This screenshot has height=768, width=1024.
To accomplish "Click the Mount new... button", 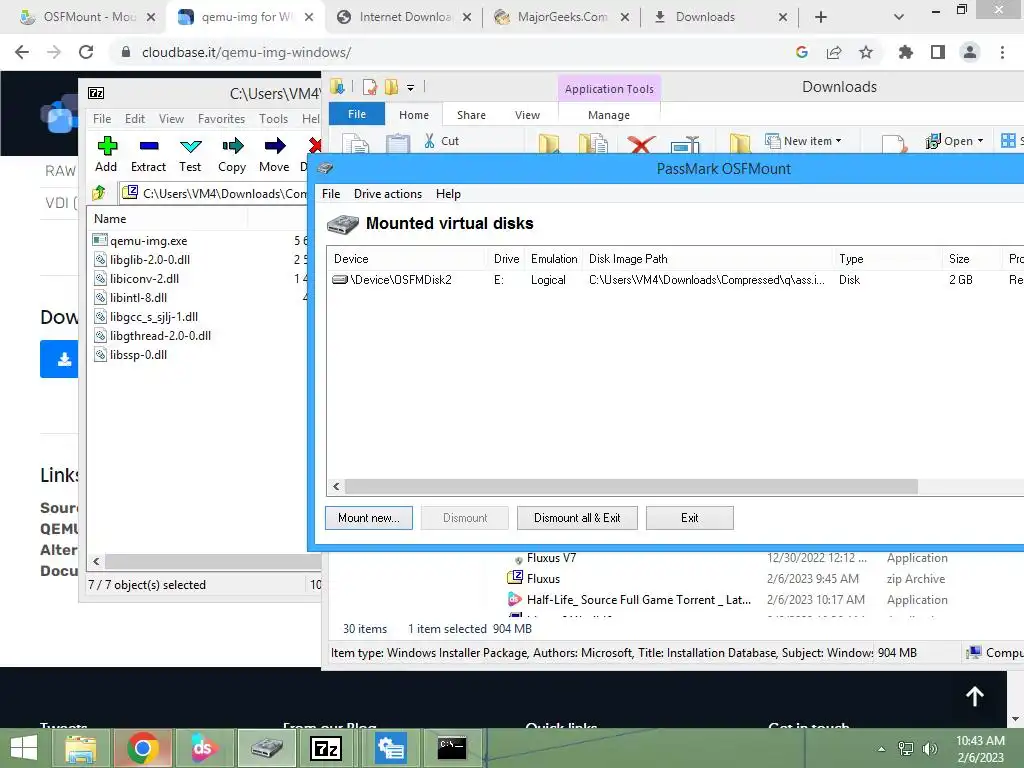I will (x=369, y=518).
